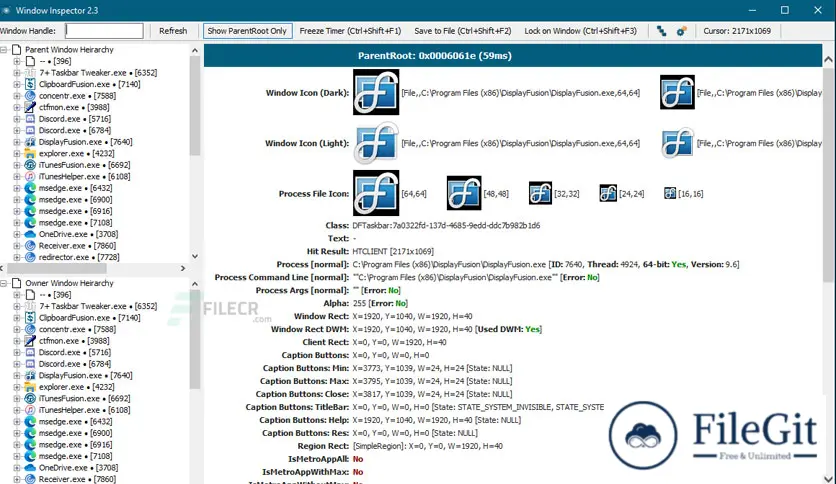Toggle Freeze Timer (Ctrl+Shift+F1)
Image resolution: width=836 pixels, height=484 pixels.
(350, 31)
